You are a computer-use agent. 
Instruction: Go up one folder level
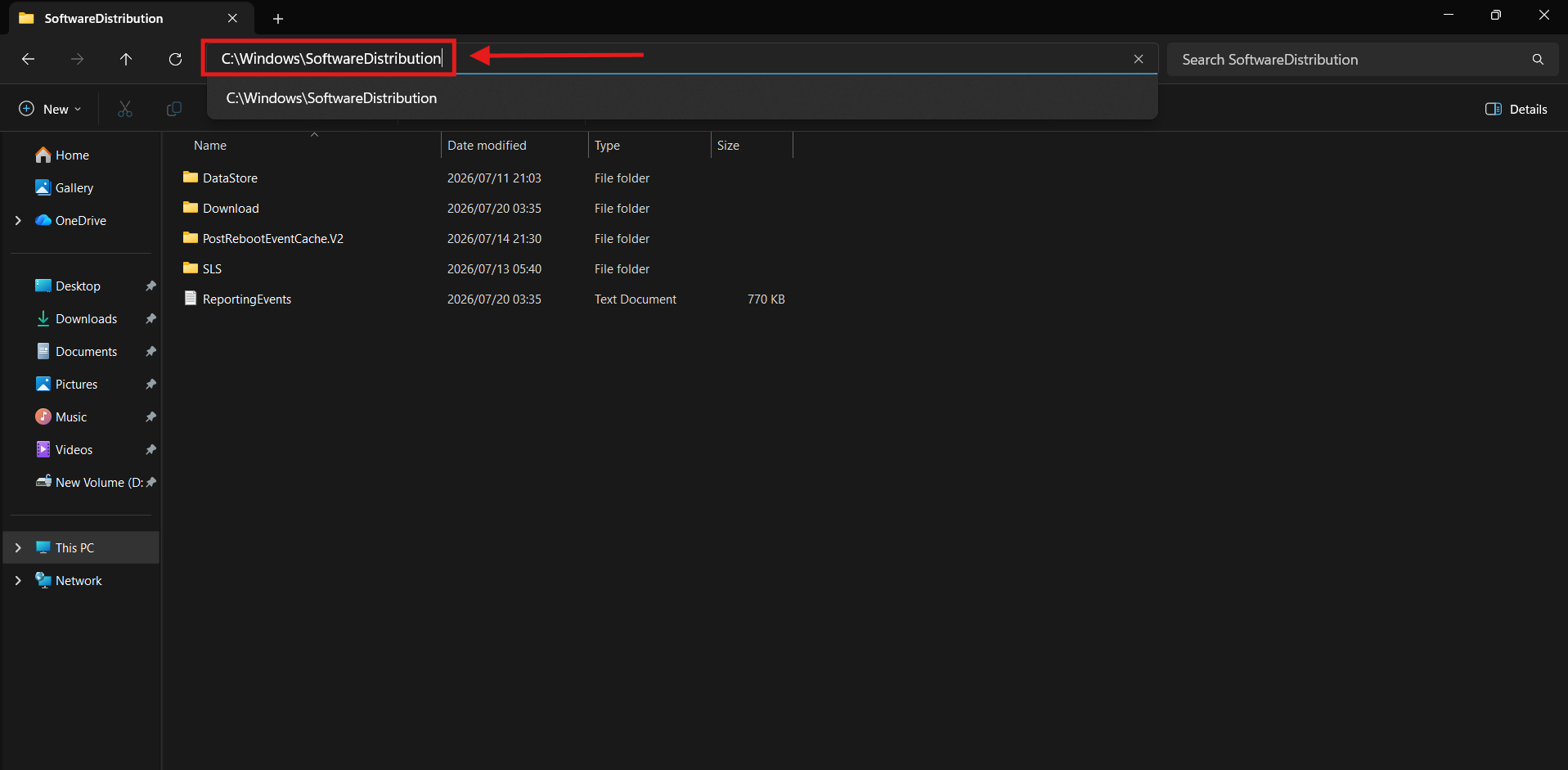tap(126, 59)
